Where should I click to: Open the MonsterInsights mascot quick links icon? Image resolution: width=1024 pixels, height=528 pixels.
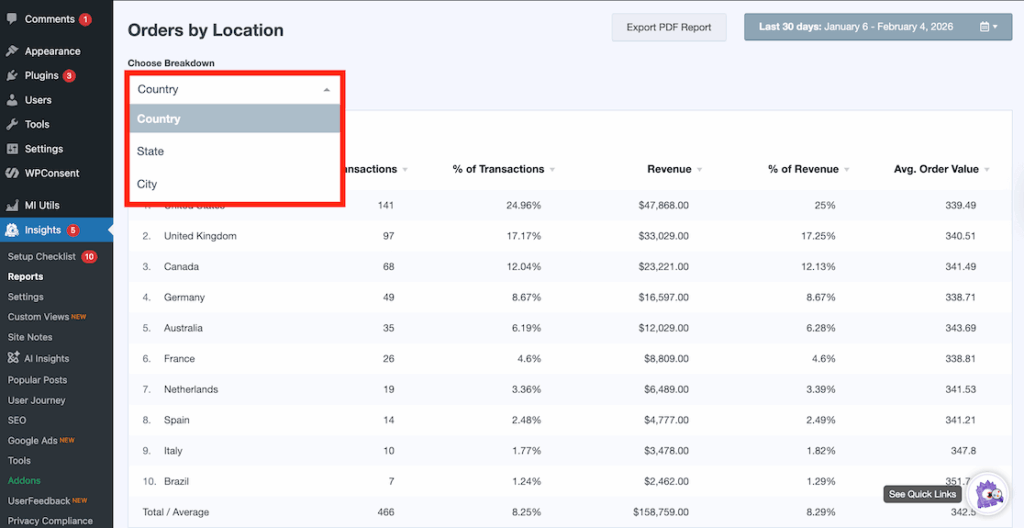click(989, 493)
